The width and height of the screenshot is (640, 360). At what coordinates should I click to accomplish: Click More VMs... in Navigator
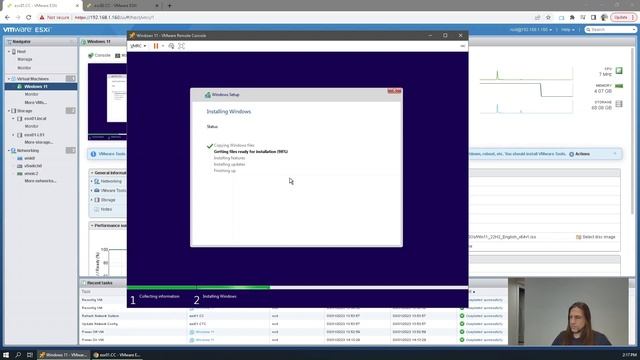[36, 102]
